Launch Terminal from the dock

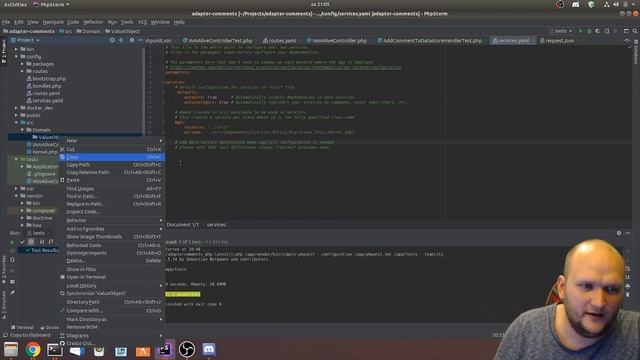click(x=54, y=350)
